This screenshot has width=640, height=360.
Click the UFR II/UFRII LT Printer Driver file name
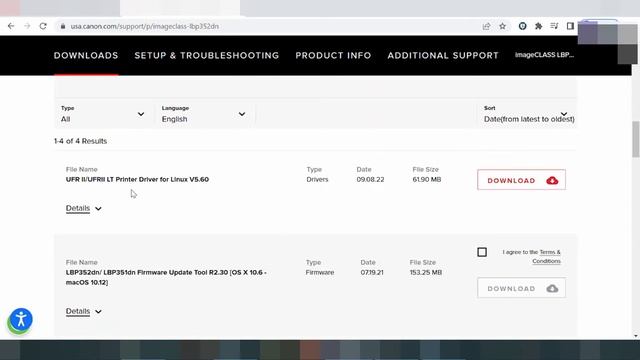(x=137, y=179)
